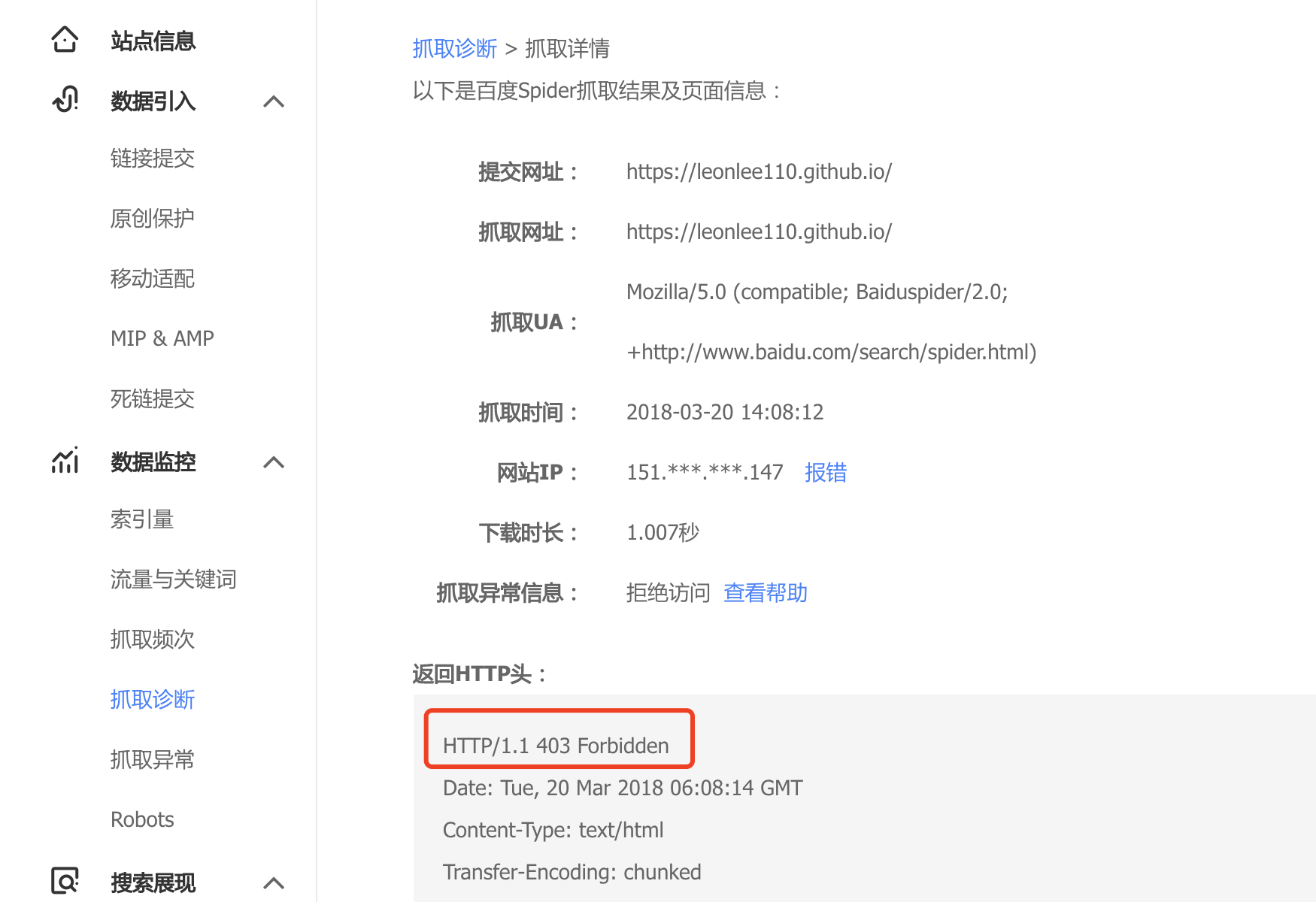Click the 查看帮助 link
This screenshot has height=902, width=1316.
(x=766, y=592)
